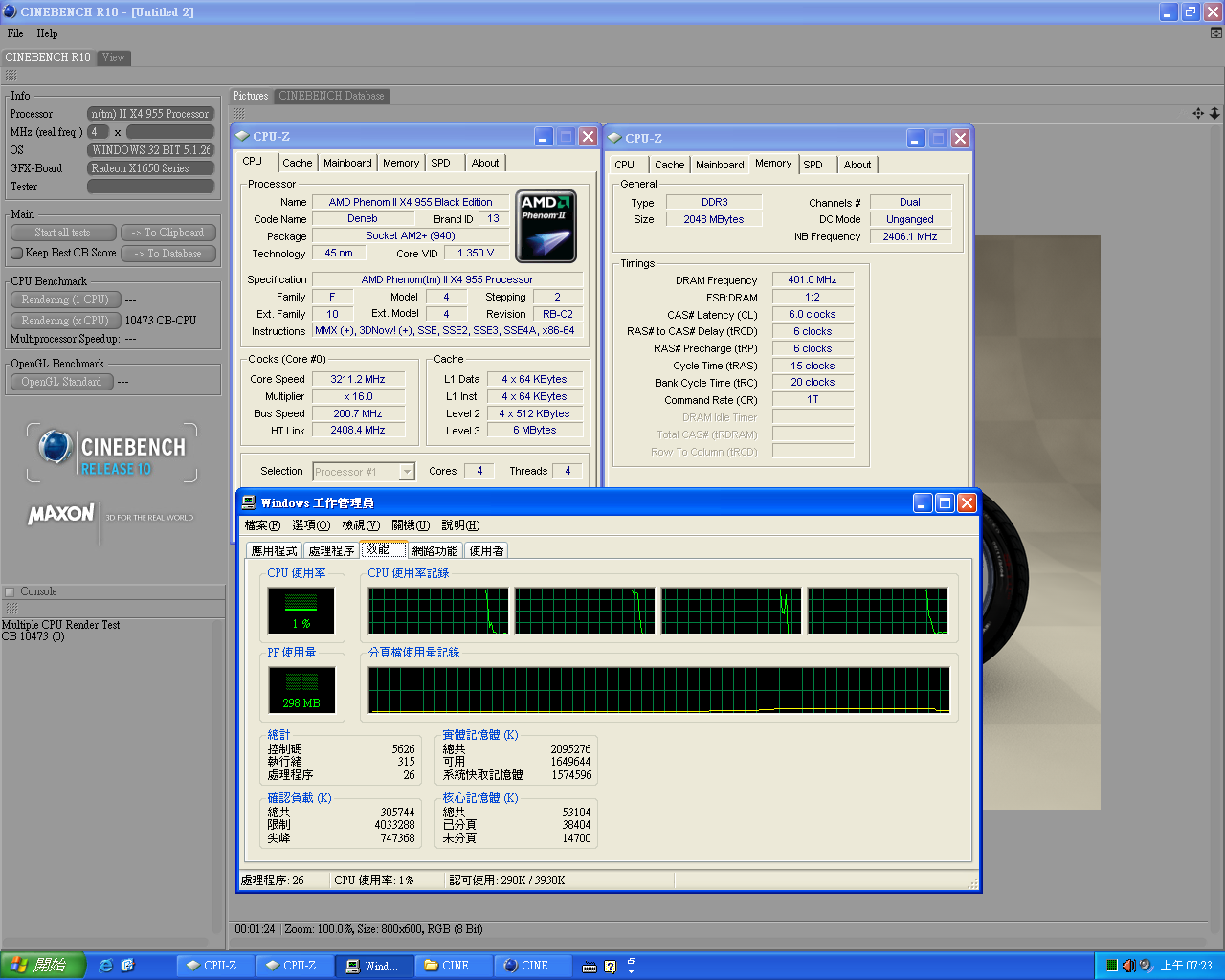Click the volume speaker tray icon

pyautogui.click(x=1128, y=966)
